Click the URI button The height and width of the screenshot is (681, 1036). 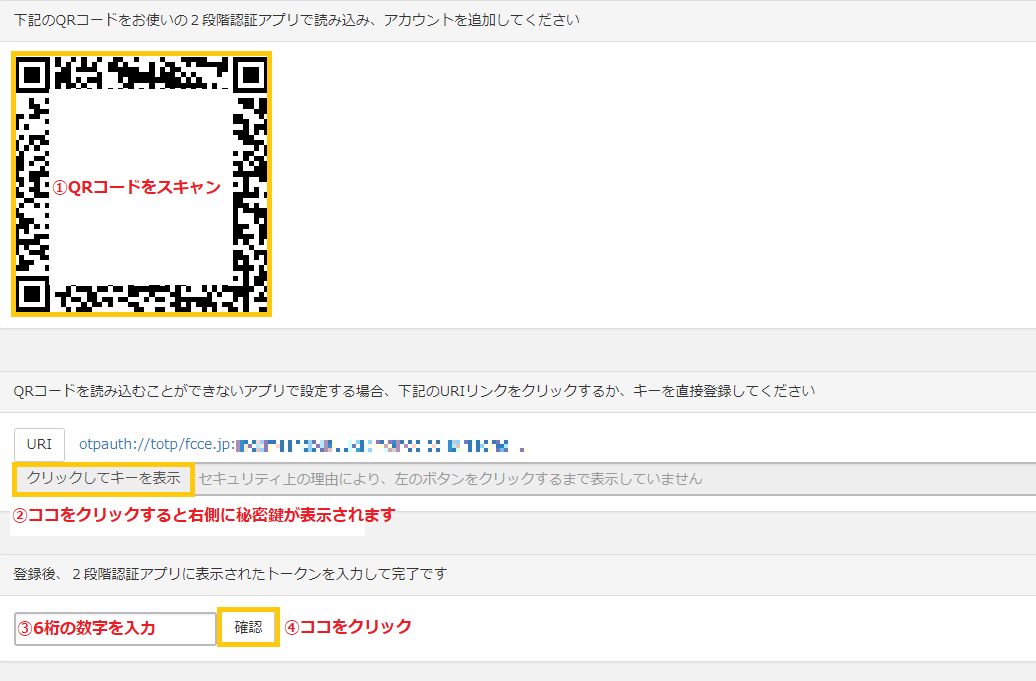pyautogui.click(x=40, y=445)
